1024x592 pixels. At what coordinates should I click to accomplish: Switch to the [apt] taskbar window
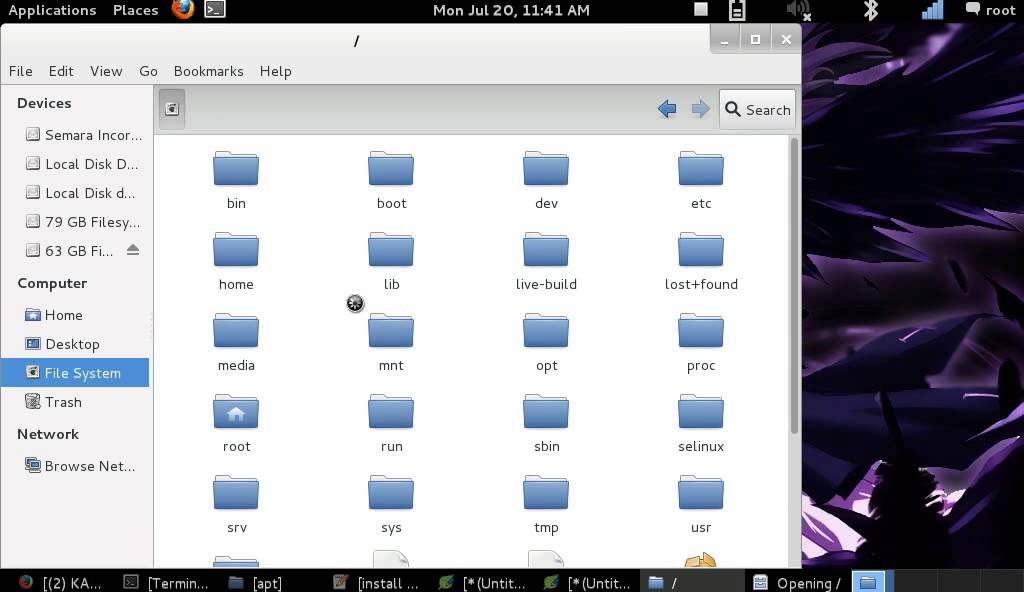pyautogui.click(x=255, y=582)
